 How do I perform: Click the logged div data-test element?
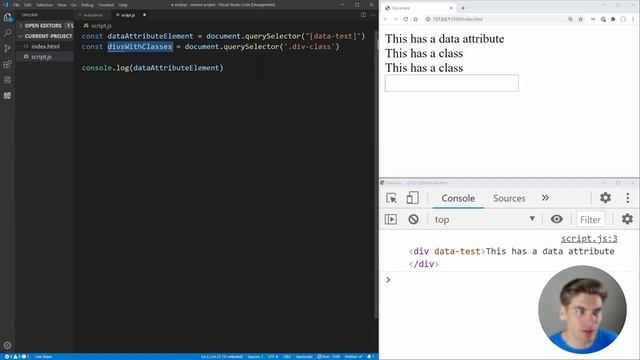(511, 258)
